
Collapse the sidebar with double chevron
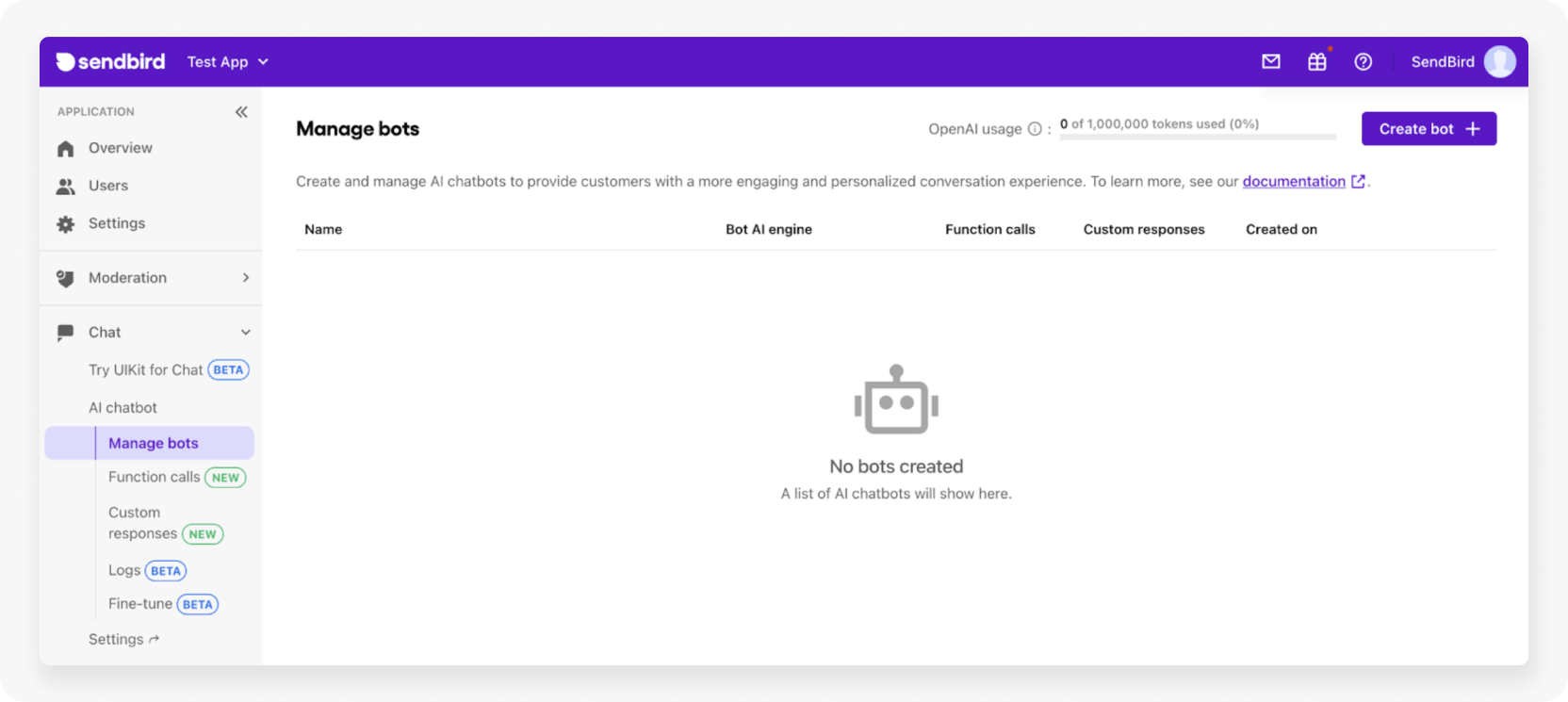click(x=241, y=112)
